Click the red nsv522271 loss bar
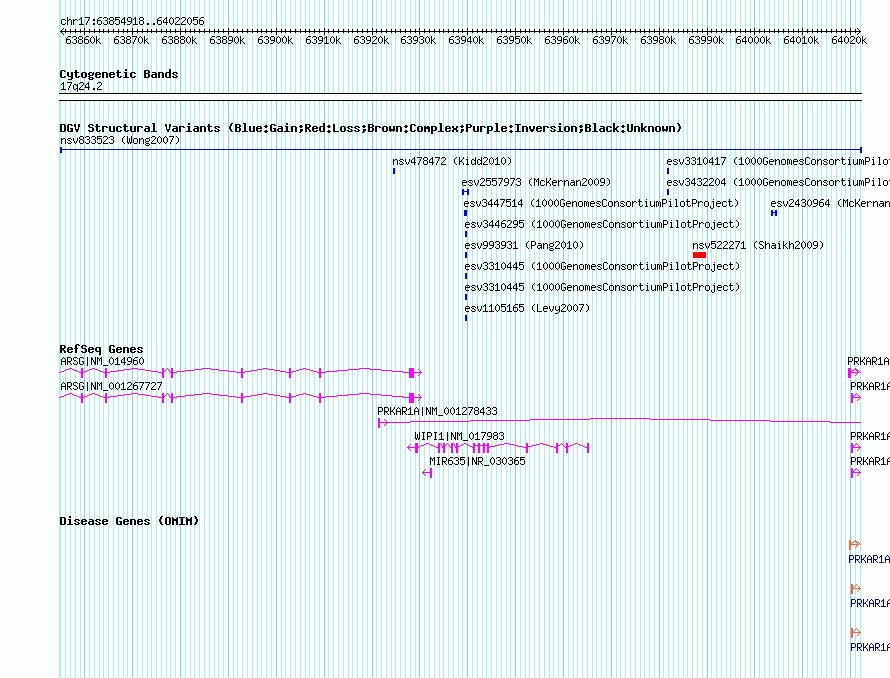 [699, 255]
